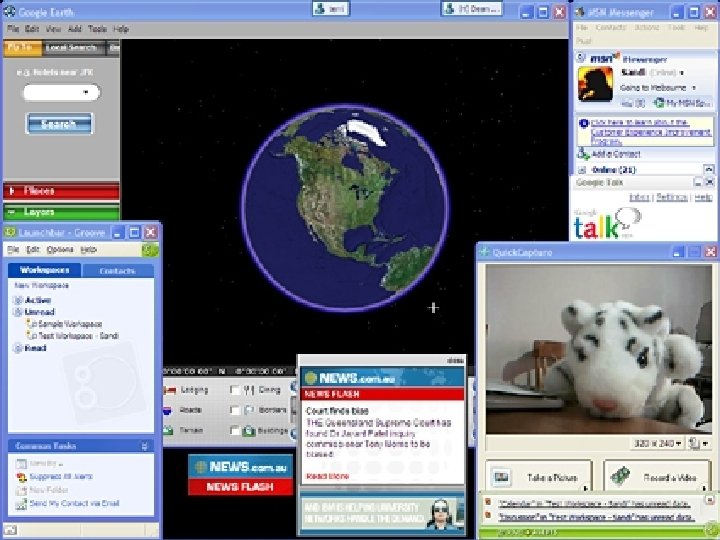Click the webcam preview of the tiger
Viewport: 720px width, 540px height.
point(599,349)
